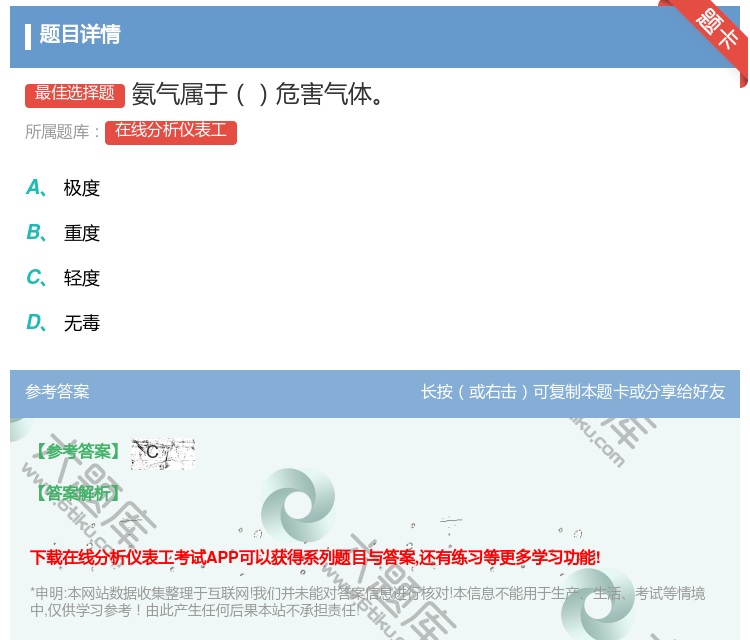Image resolution: width=750 pixels, height=640 pixels.
Task: Choose option D 无毒
Action: pos(63,323)
